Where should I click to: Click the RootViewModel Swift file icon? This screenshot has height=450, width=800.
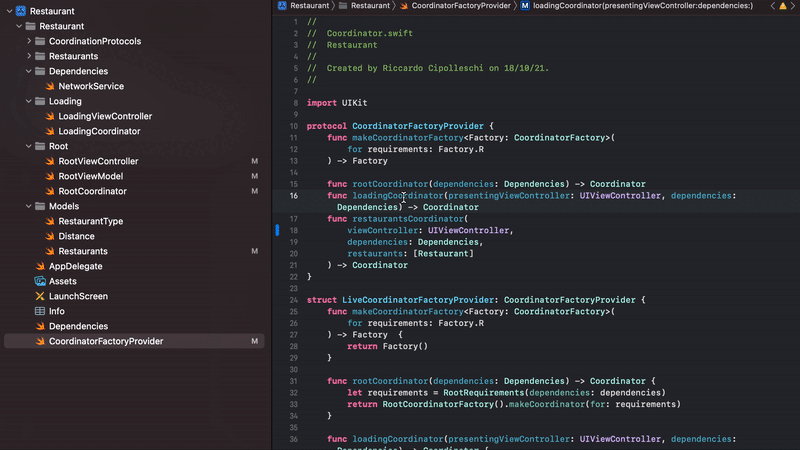[50, 176]
